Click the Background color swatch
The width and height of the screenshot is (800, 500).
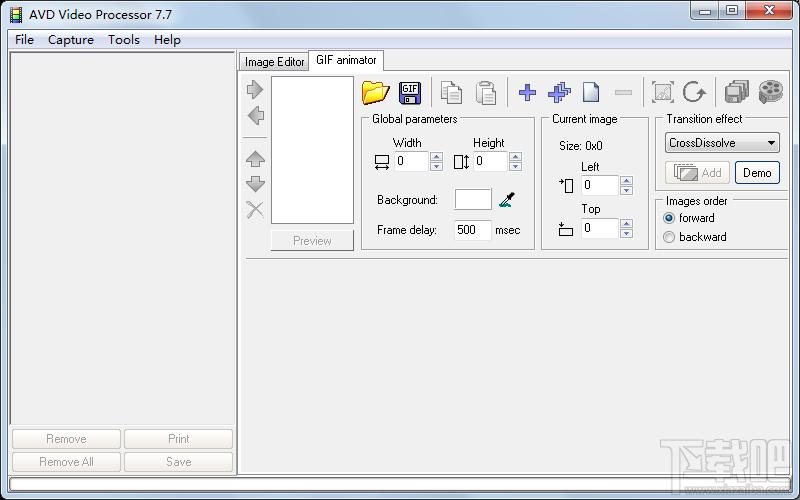[x=473, y=199]
